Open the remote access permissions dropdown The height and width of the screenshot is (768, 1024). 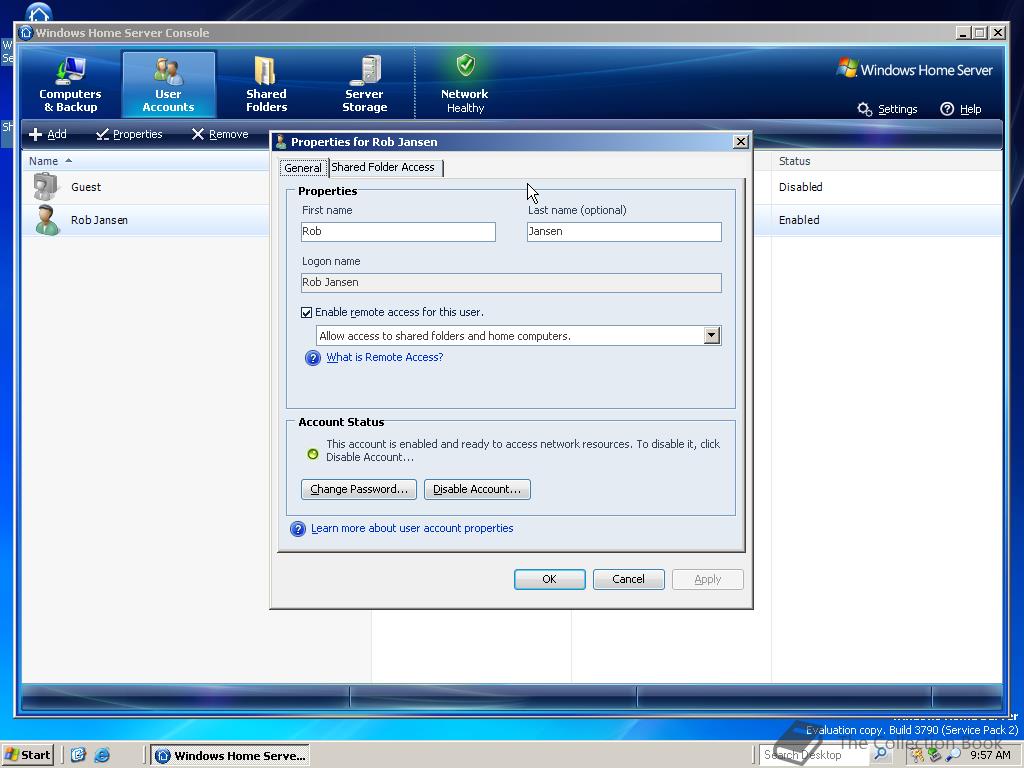pos(711,335)
